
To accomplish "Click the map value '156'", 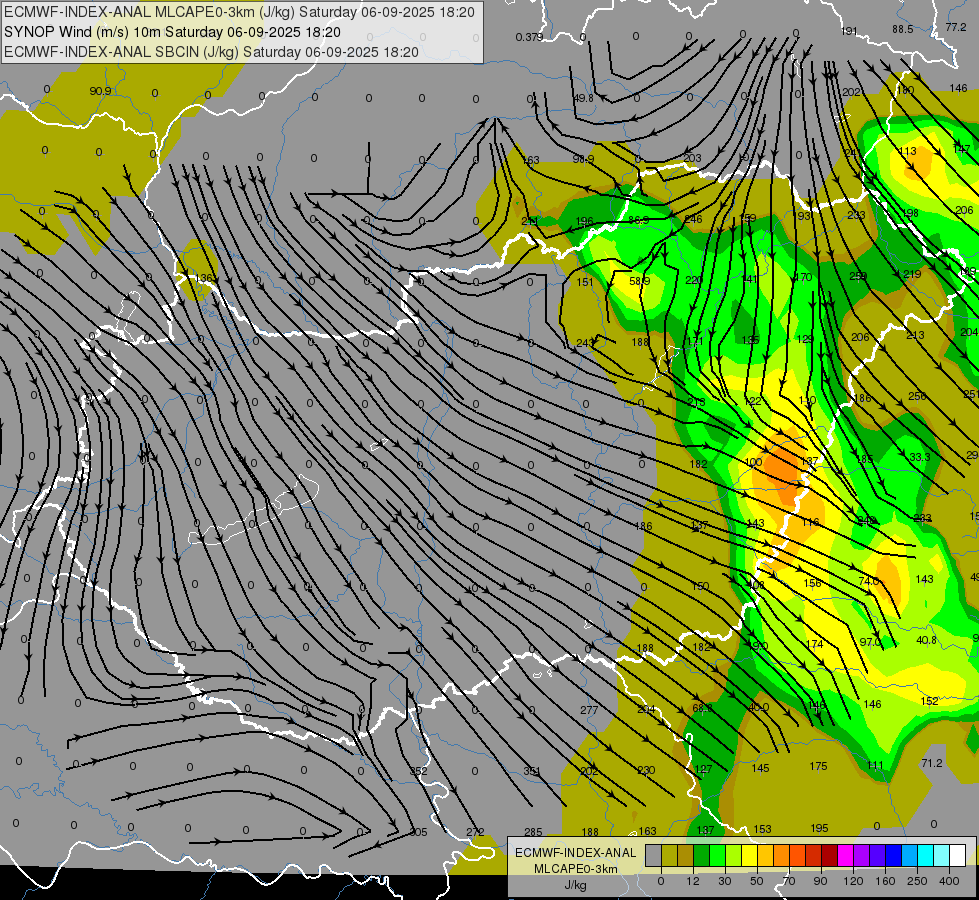I will coord(812,583).
